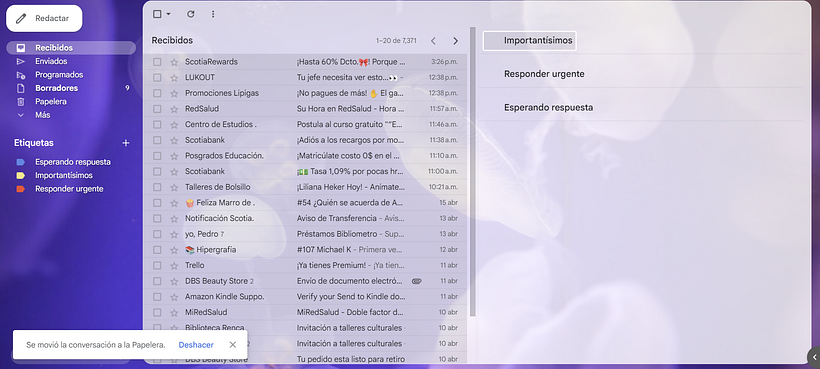The image size is (820, 369).
Task: Open the Etiquetas labels heading
Action: [33, 143]
